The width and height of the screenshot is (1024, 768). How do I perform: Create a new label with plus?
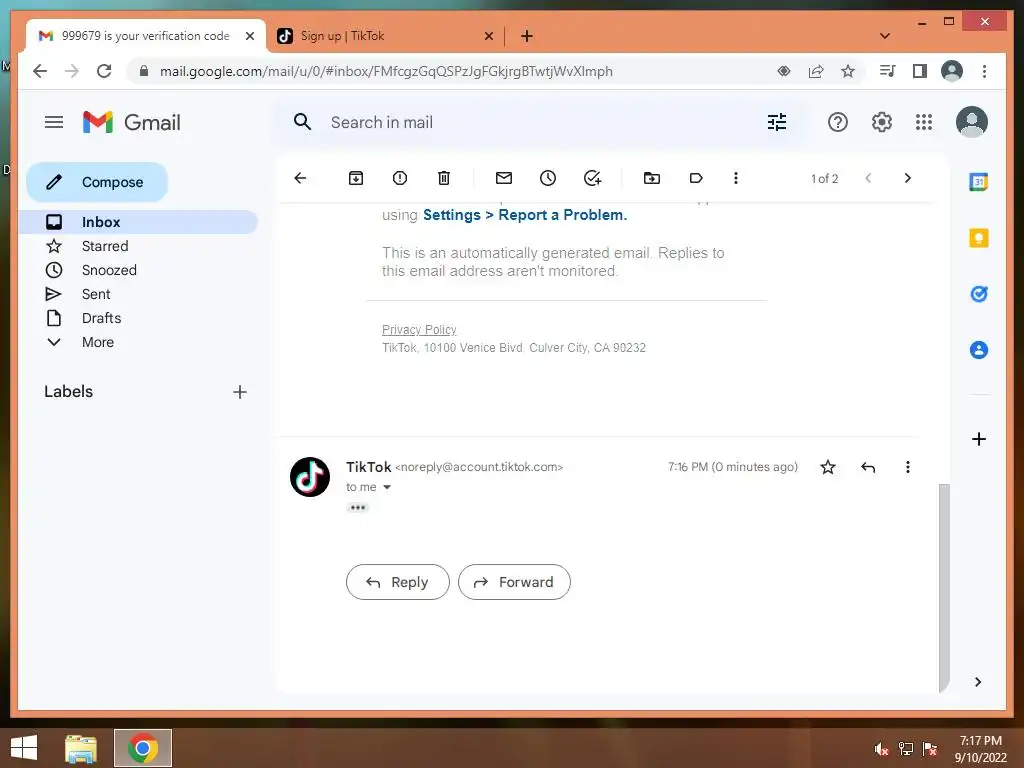point(240,392)
